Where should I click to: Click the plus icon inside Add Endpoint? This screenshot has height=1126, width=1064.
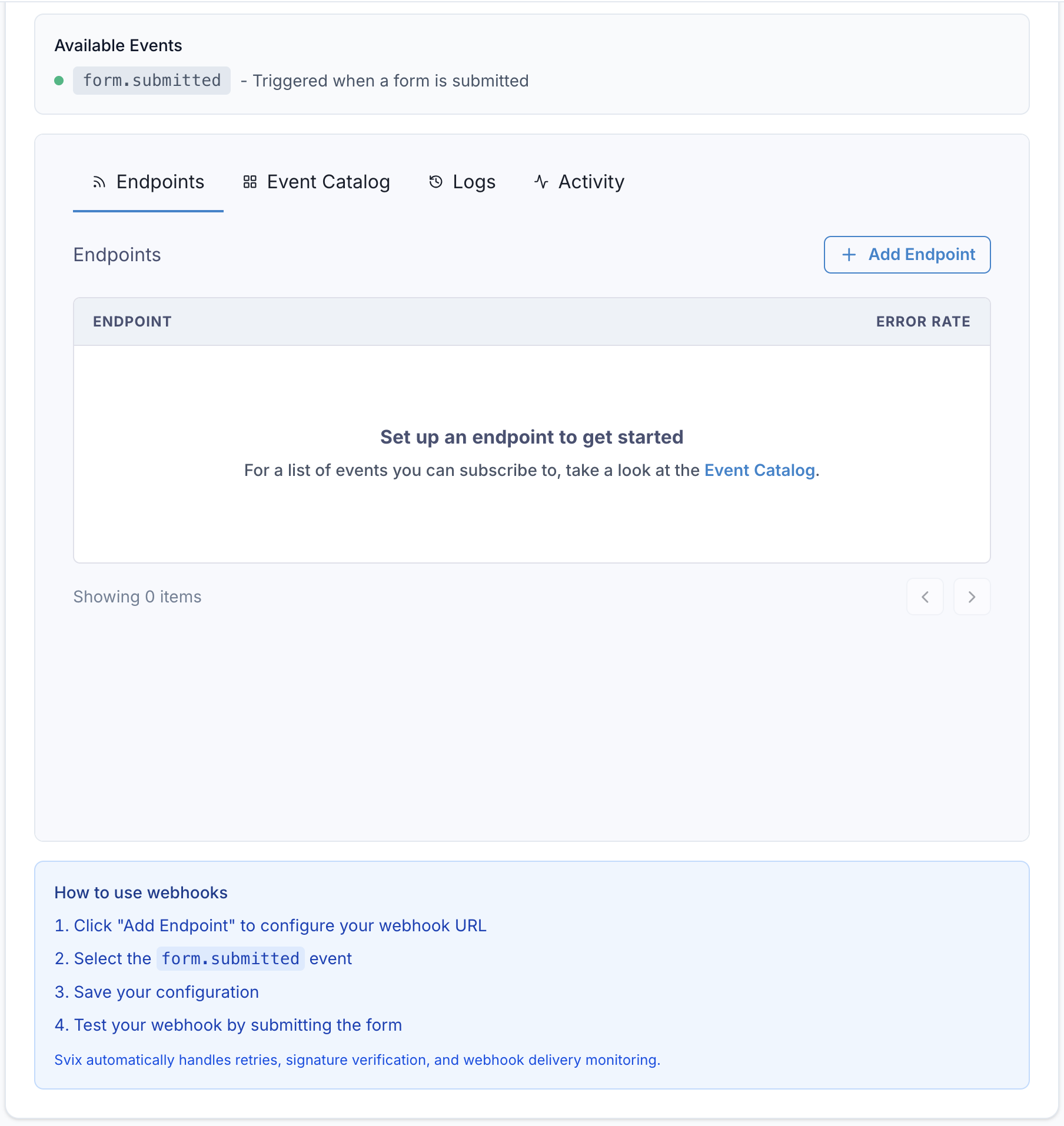[848, 255]
